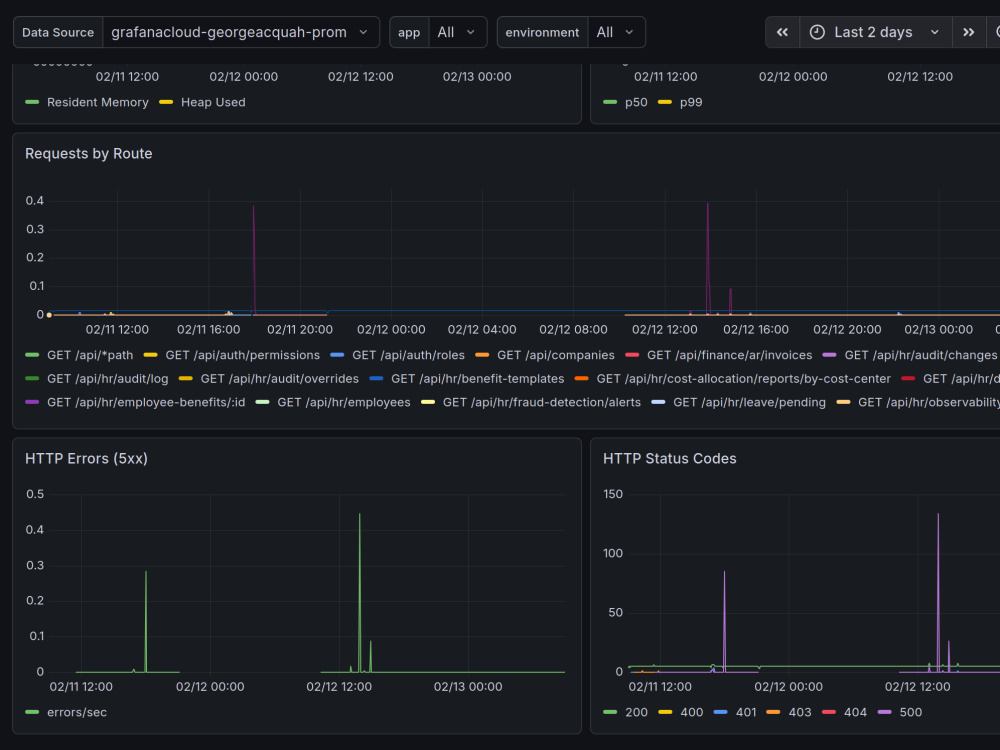The width and height of the screenshot is (1000, 750).
Task: Click the tall 500 spike in HTTP Status Codes chart
Action: (x=938, y=593)
